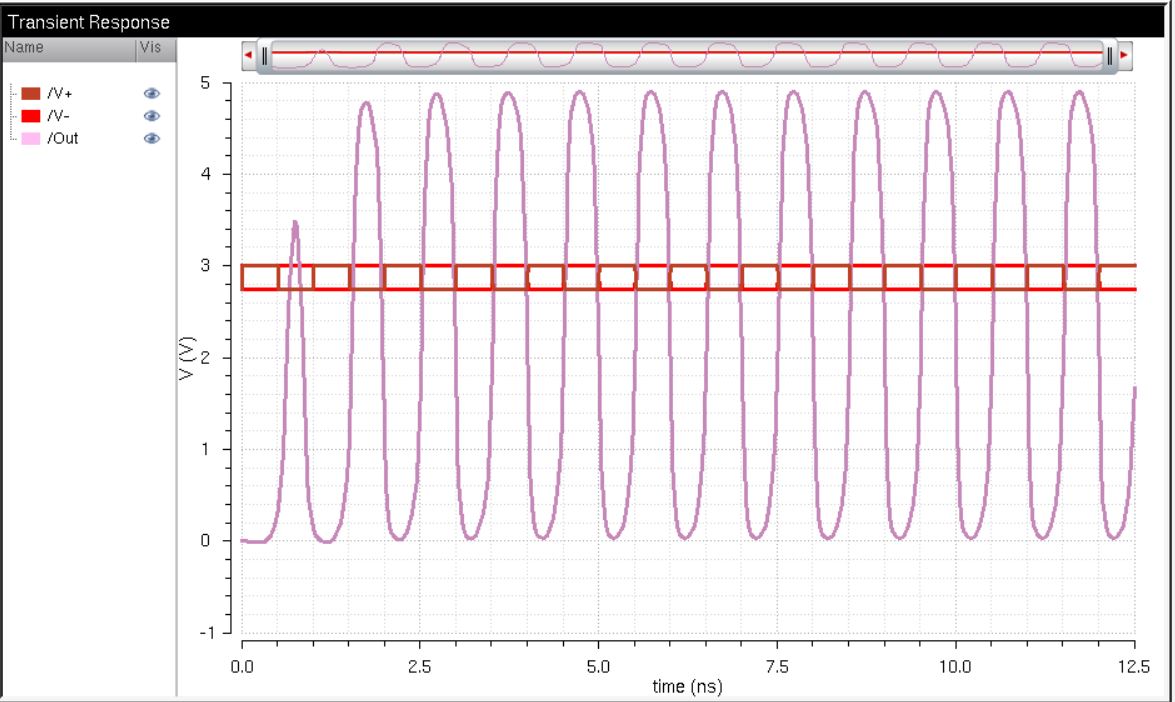This screenshot has width=1175, height=702.
Task: Click the time (ns) axis label
Action: [687, 686]
